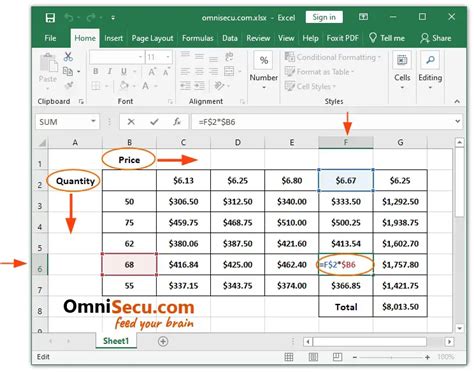Click the Redo arrow icon
This screenshot has height=372, width=474.
tap(91, 17)
